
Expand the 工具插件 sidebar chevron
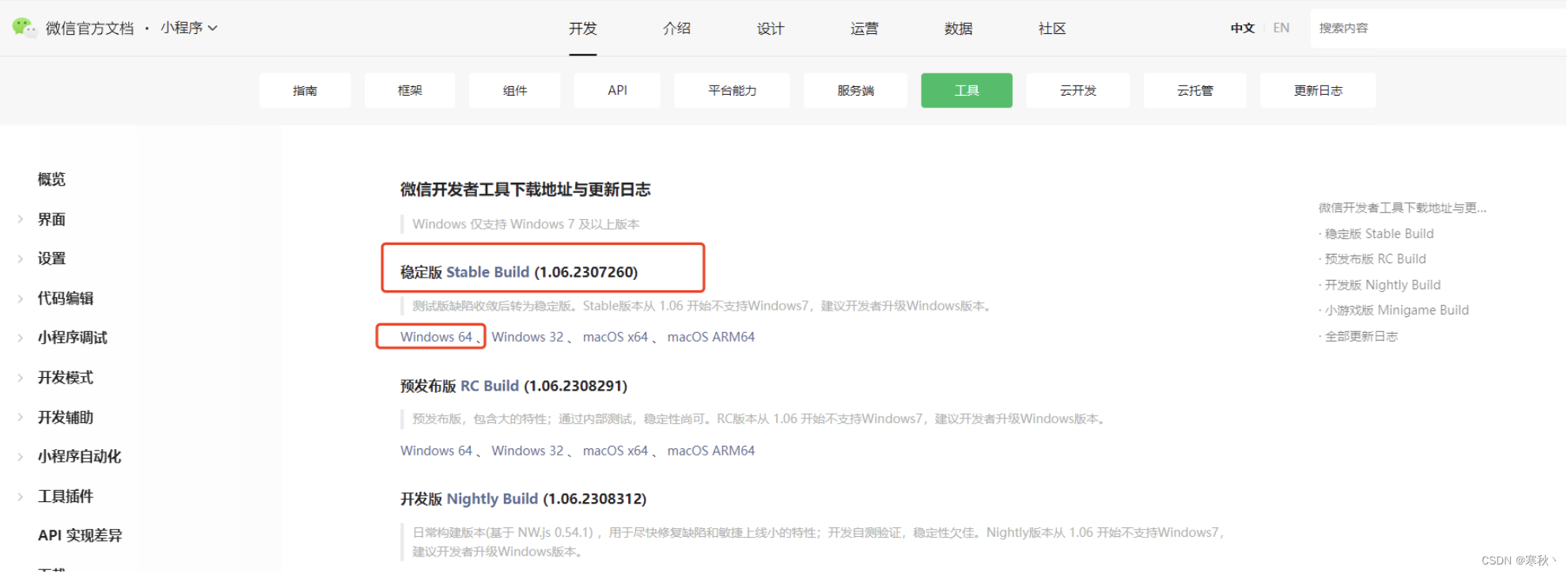pyautogui.click(x=21, y=496)
